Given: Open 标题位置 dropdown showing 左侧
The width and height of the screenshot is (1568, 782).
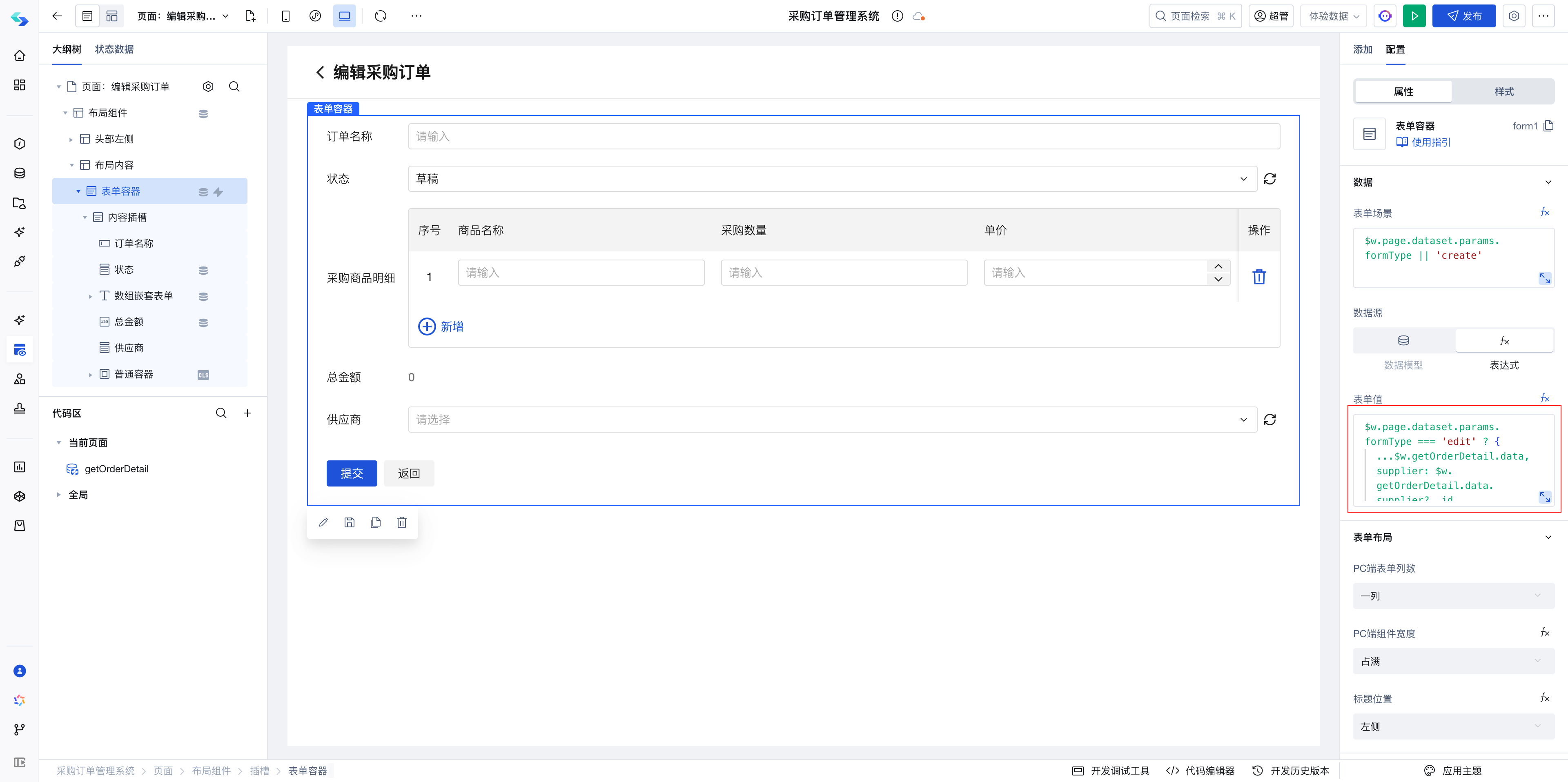Looking at the screenshot, I should [1453, 726].
